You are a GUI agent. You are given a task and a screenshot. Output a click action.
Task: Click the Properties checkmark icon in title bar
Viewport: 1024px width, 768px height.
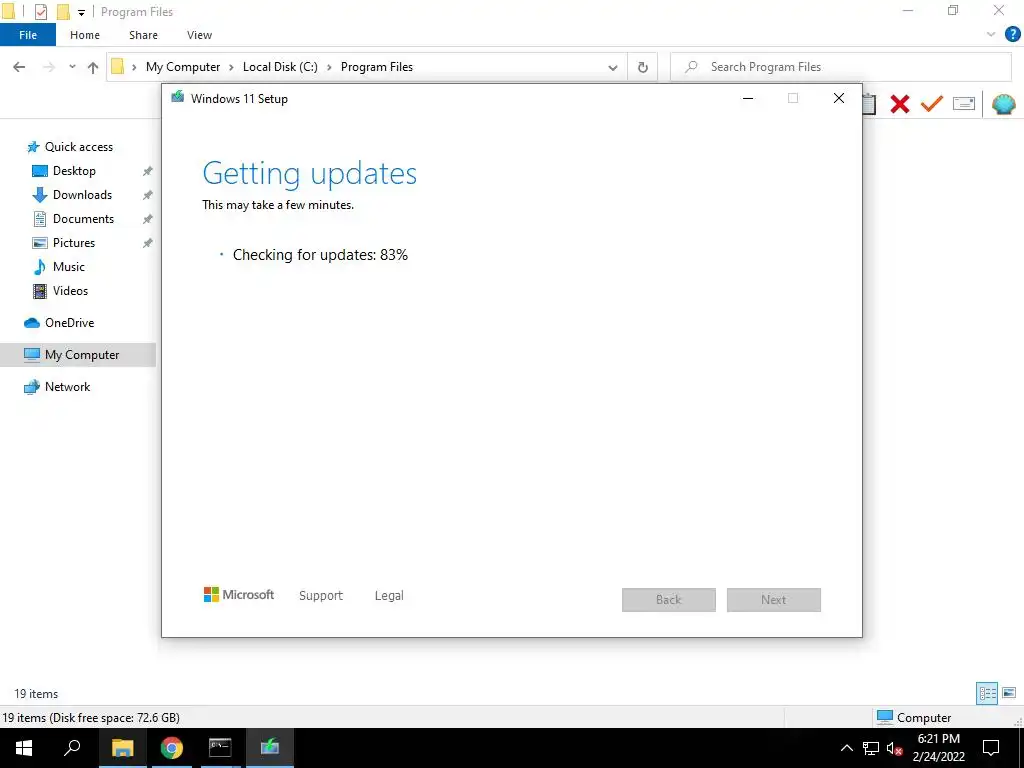pyautogui.click(x=41, y=12)
